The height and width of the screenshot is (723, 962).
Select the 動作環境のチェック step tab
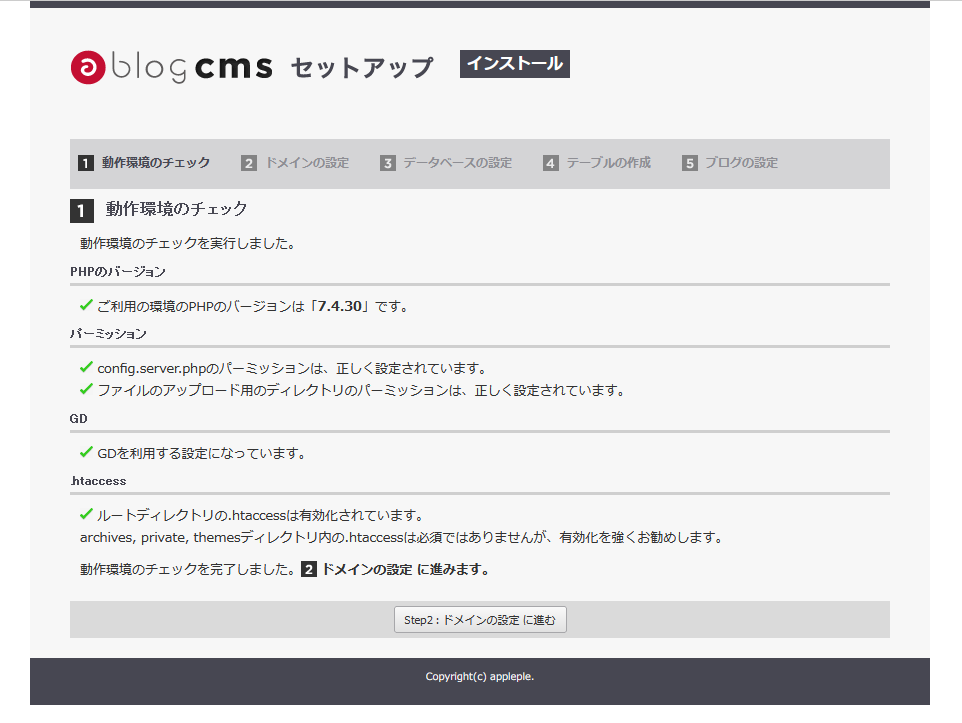[x=144, y=163]
